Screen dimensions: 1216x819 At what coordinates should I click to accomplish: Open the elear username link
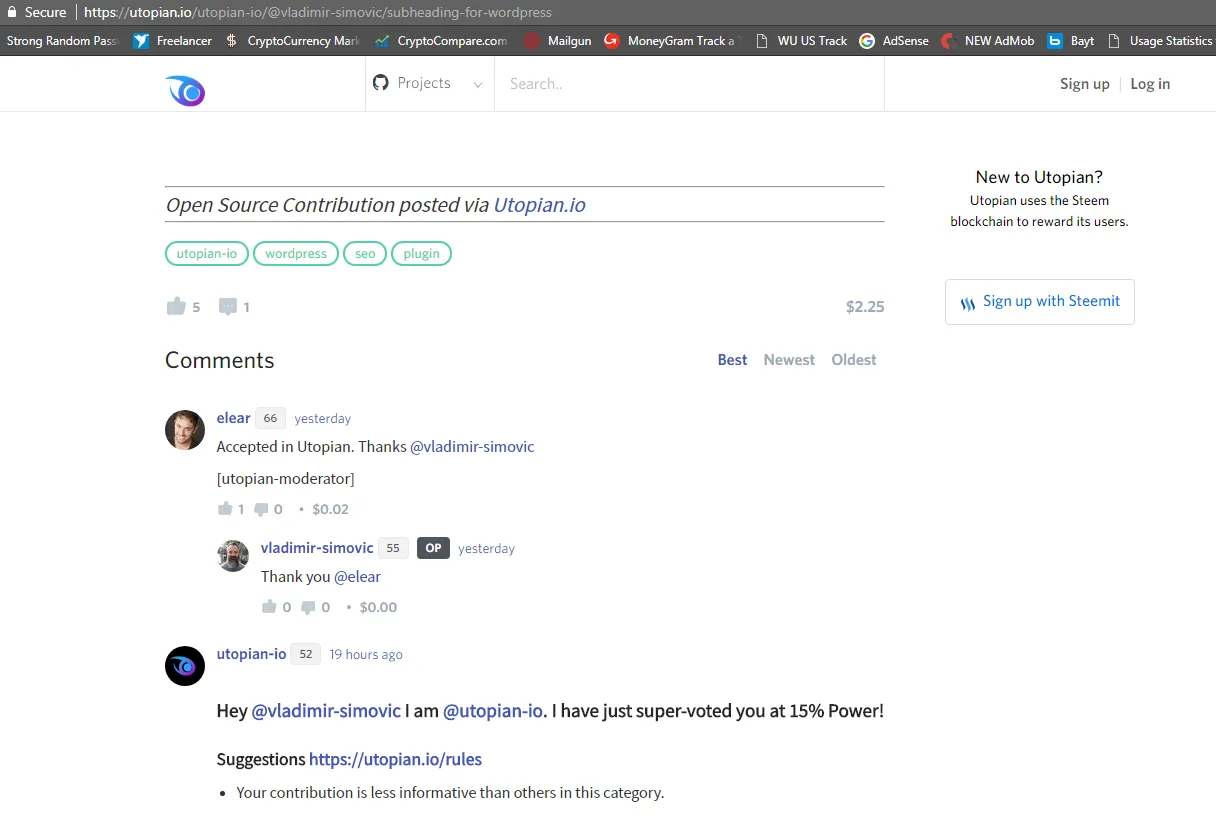coord(234,418)
